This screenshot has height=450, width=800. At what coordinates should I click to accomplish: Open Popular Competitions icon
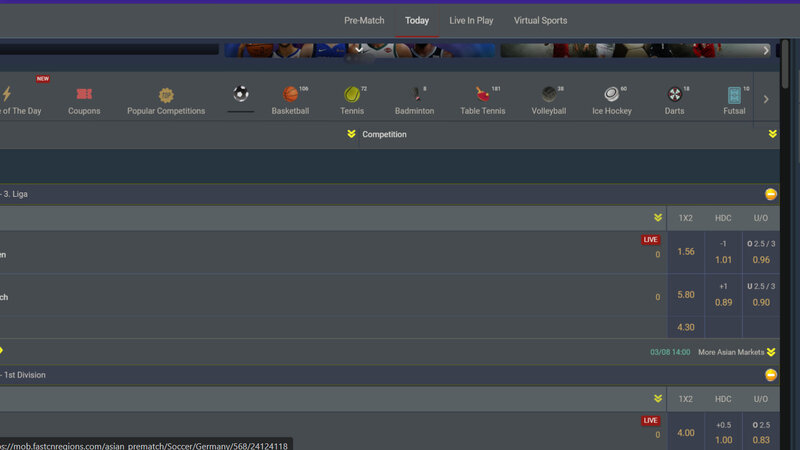click(166, 96)
